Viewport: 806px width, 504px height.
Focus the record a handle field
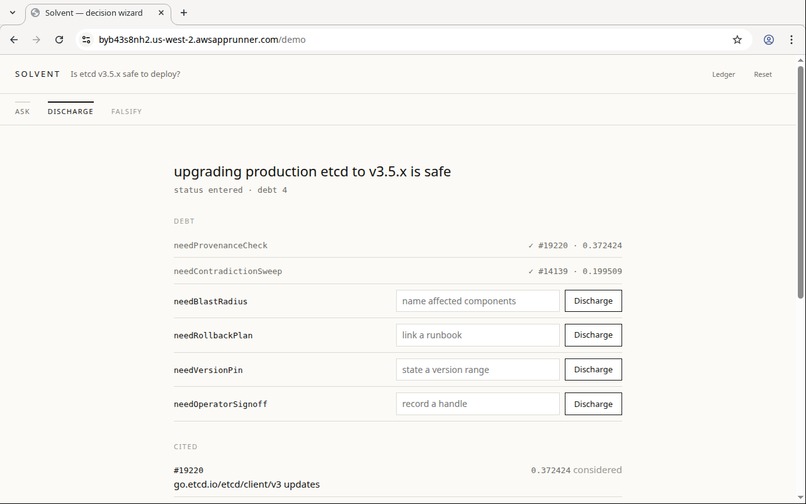coord(478,404)
